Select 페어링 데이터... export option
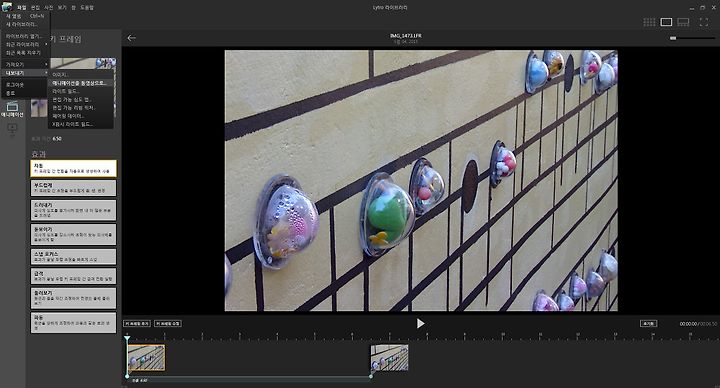The image size is (720, 388). [81, 116]
